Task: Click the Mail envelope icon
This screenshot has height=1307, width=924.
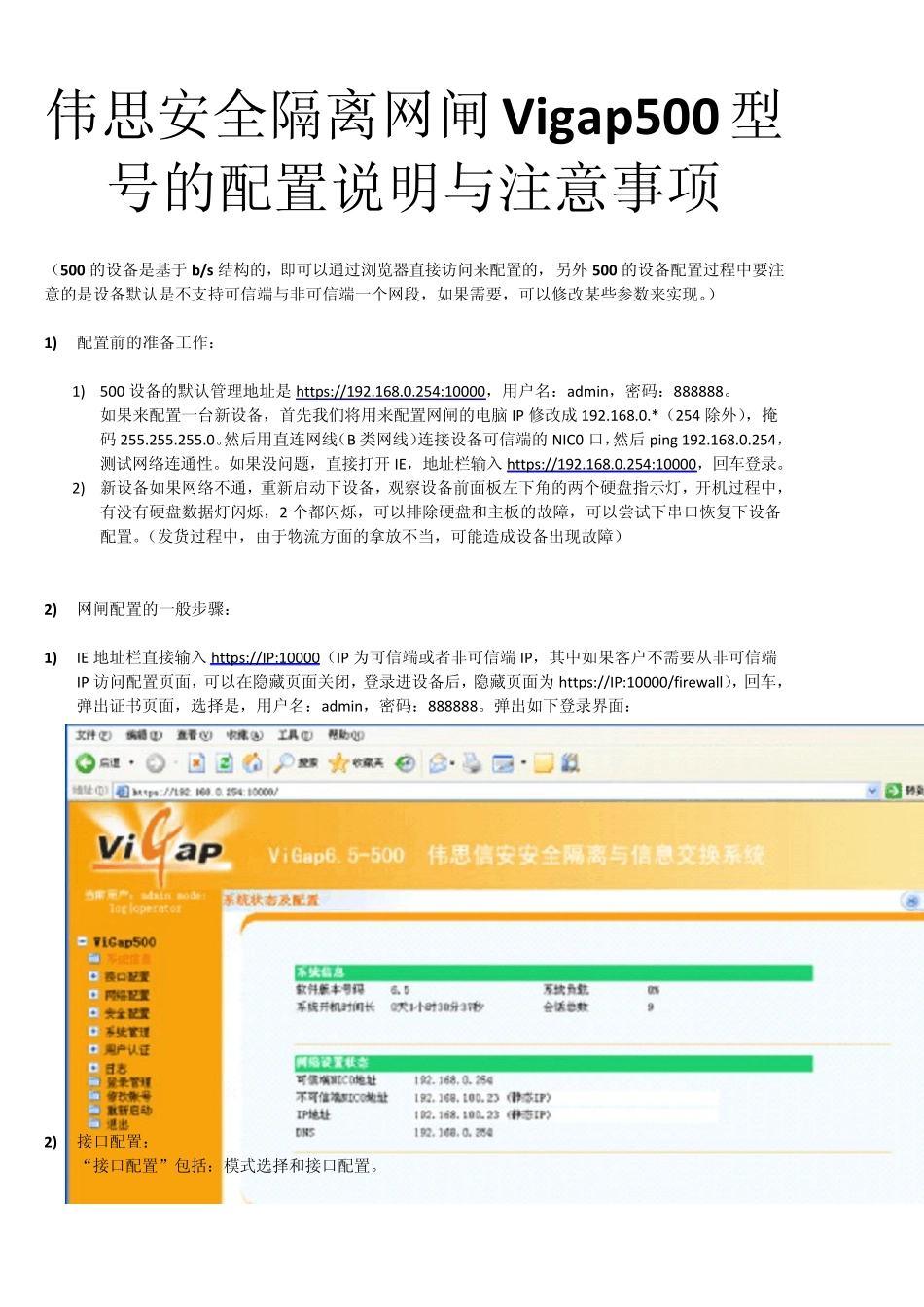Action: (439, 763)
